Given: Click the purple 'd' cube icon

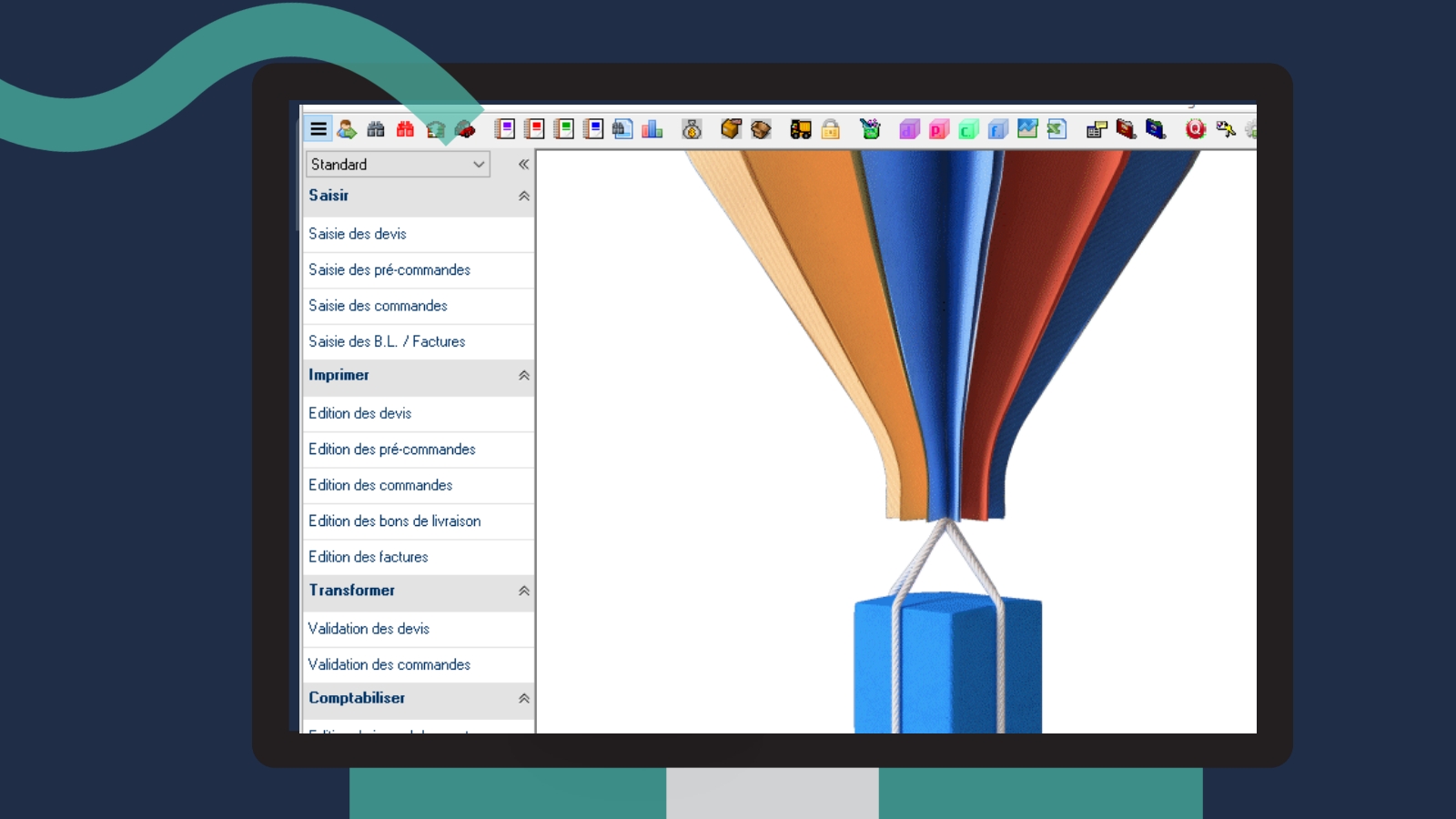Looking at the screenshot, I should [910, 129].
